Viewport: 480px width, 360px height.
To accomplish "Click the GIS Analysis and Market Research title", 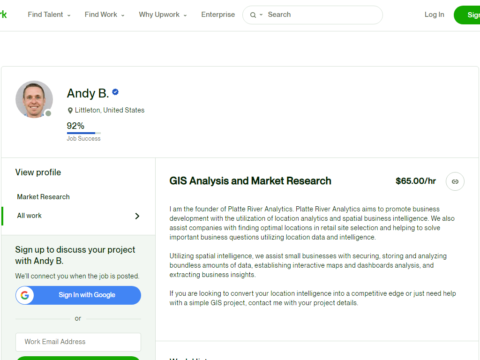I will pos(250,181).
